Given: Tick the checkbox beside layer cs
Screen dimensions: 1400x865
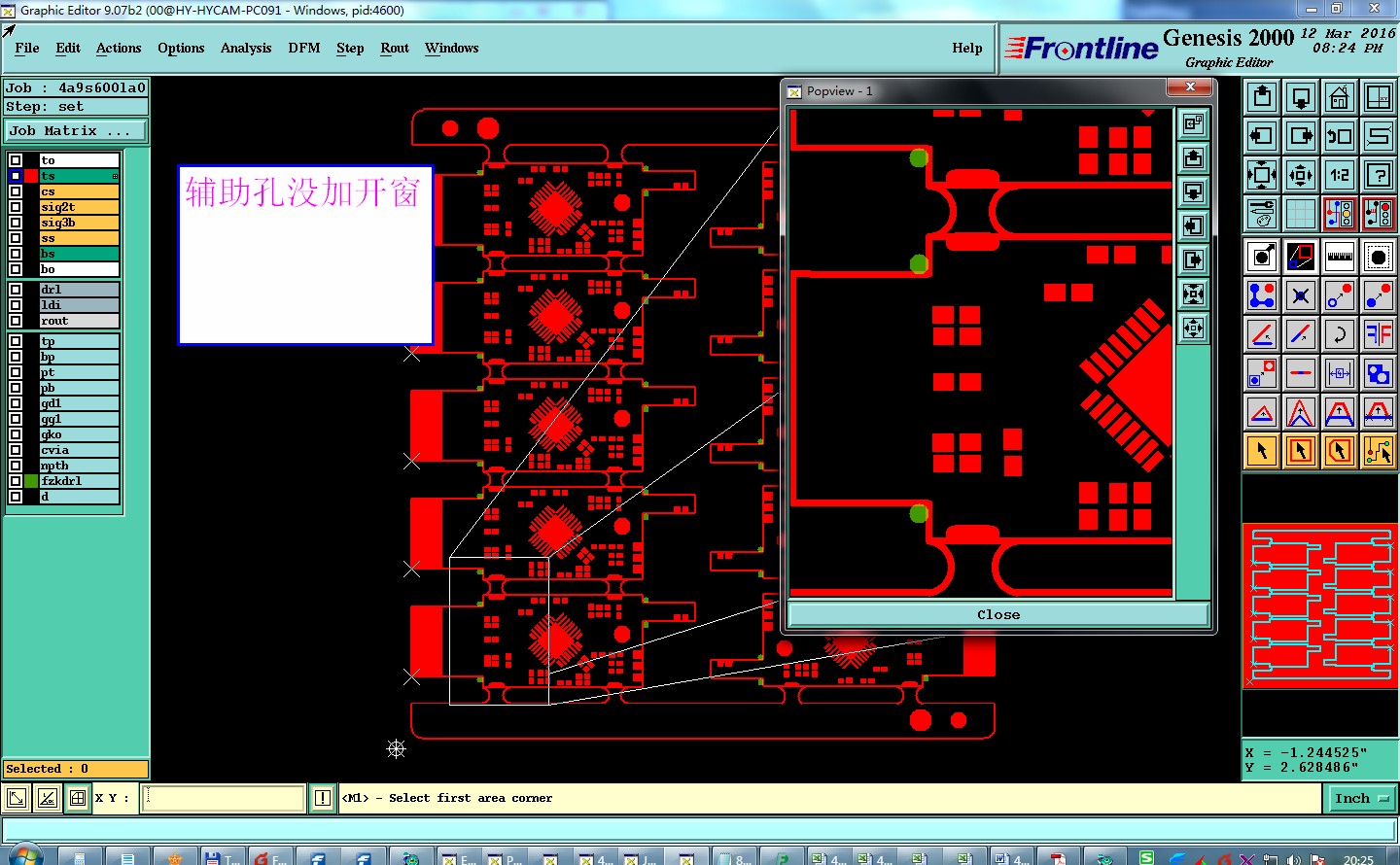Looking at the screenshot, I should pyautogui.click(x=16, y=191).
